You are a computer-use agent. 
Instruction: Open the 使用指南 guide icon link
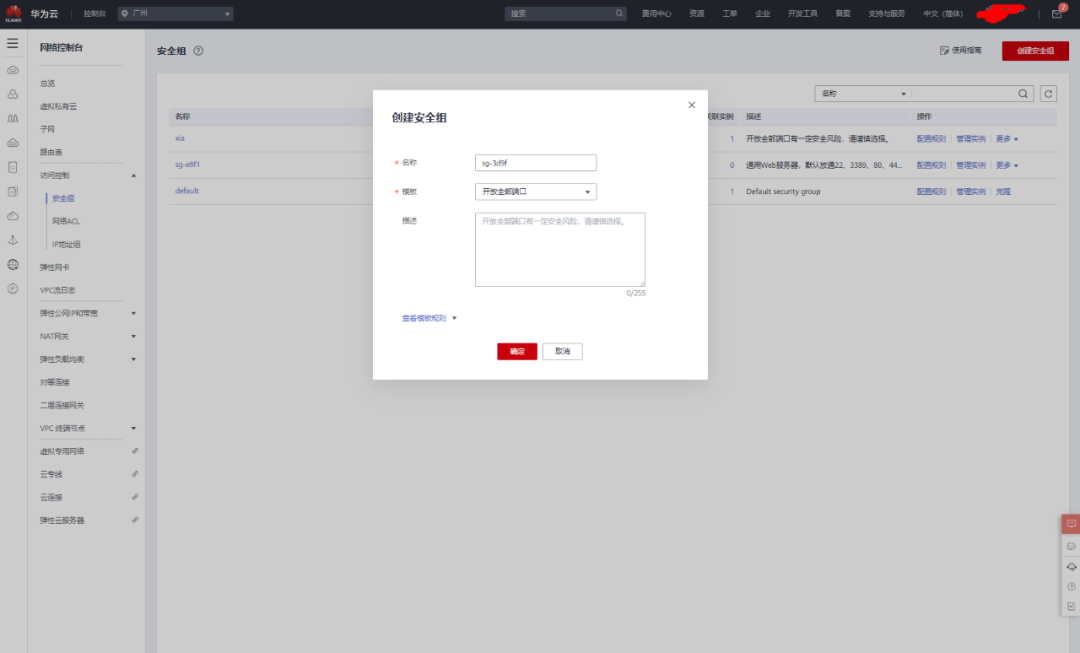coord(960,50)
